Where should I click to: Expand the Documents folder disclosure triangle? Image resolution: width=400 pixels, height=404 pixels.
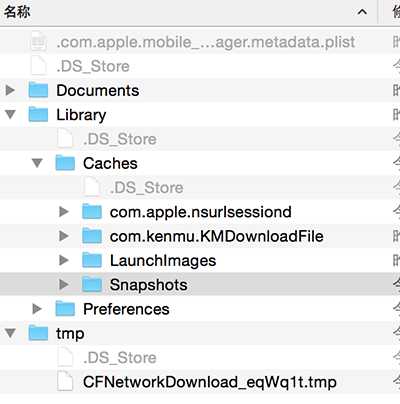coord(10,90)
